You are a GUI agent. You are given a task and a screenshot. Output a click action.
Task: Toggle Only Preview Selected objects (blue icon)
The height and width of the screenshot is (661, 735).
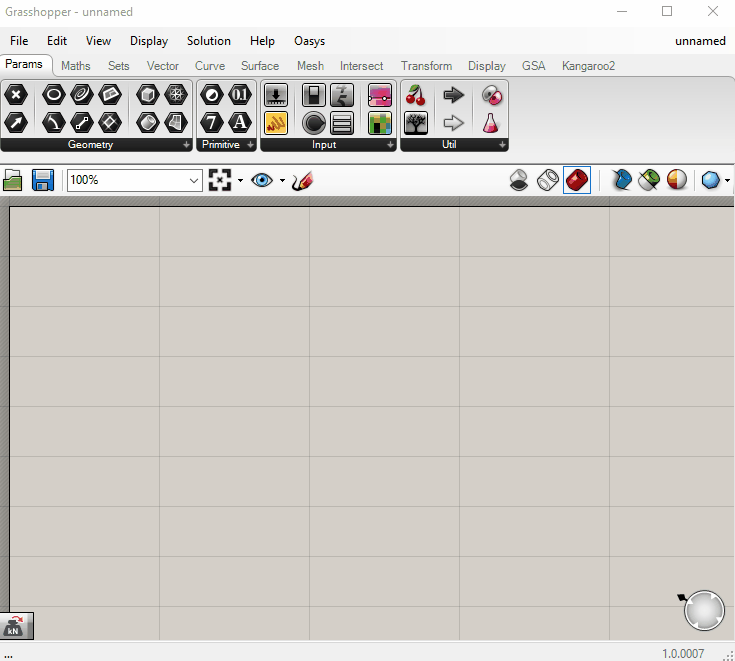coord(622,180)
